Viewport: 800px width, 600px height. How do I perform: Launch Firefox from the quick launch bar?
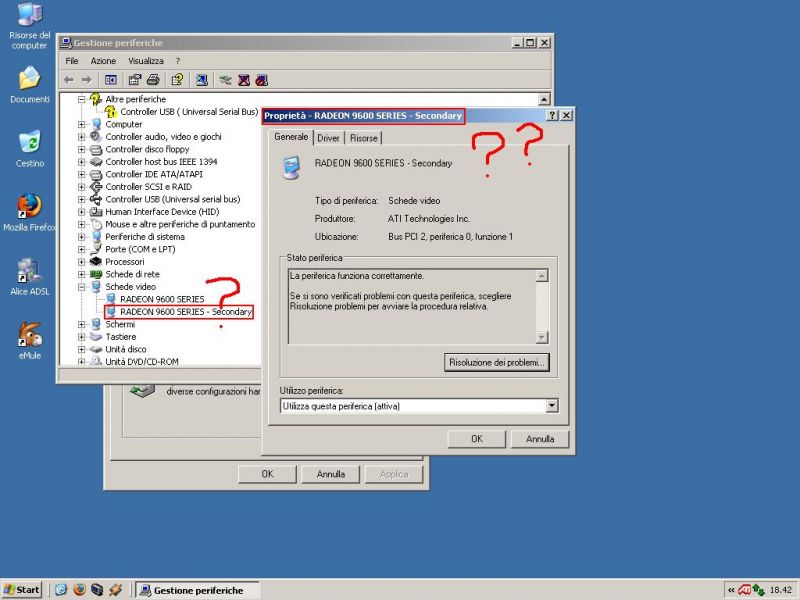[x=79, y=590]
